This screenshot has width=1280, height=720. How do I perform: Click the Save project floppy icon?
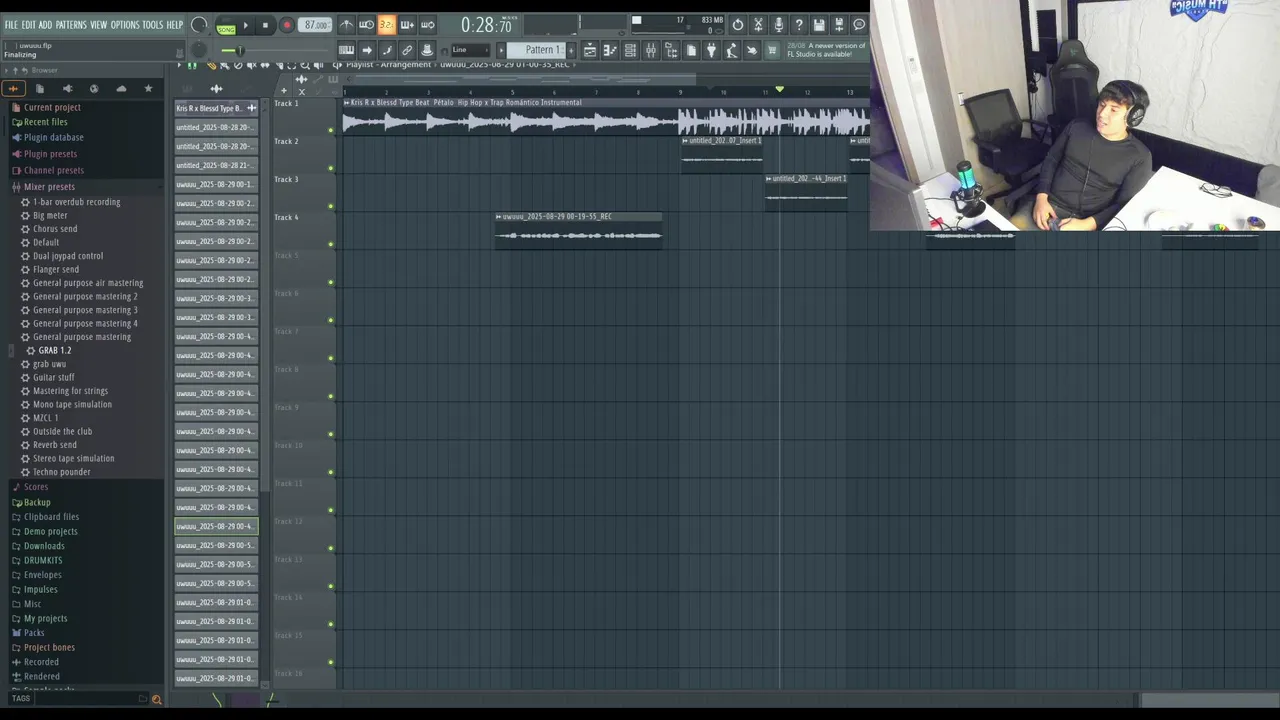coord(819,25)
